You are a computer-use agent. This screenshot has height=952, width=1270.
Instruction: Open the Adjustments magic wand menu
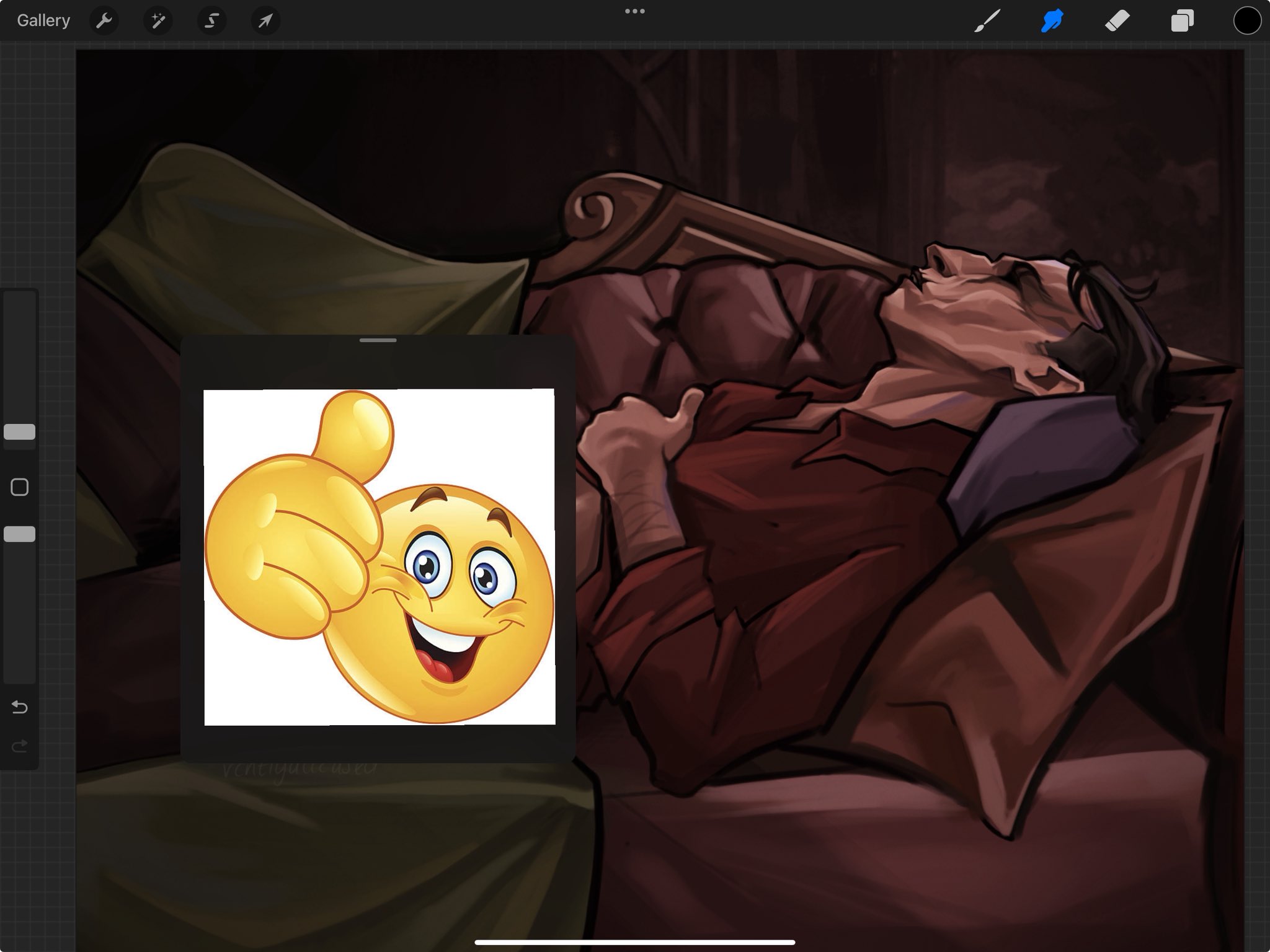(158, 20)
